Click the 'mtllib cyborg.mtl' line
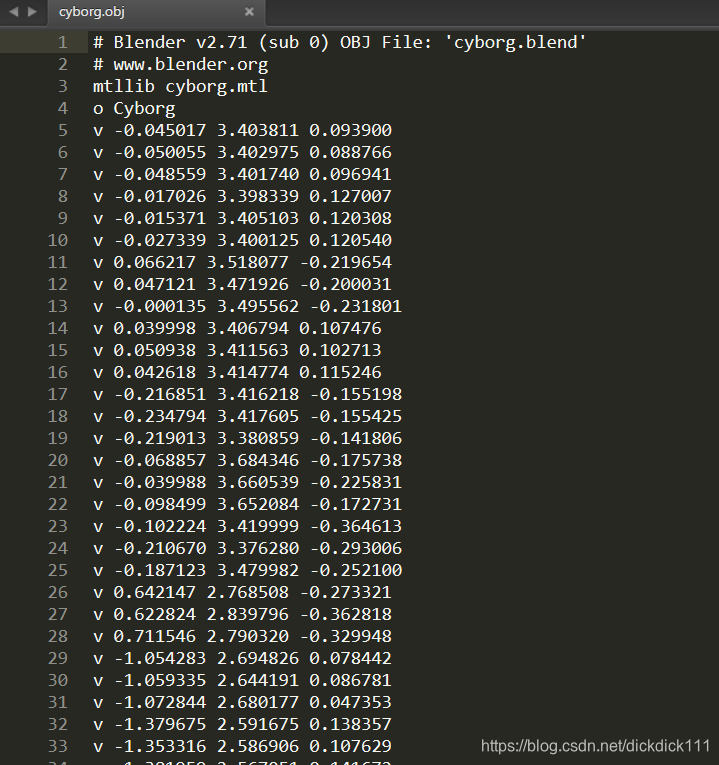Screen dimensions: 719x765 pos(180,86)
